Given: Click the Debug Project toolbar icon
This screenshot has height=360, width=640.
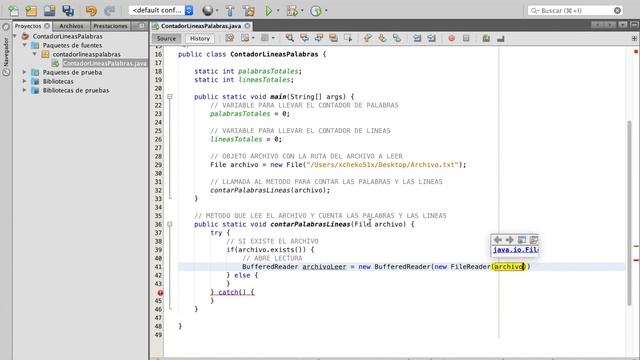Looking at the screenshot, I should 292,11.
